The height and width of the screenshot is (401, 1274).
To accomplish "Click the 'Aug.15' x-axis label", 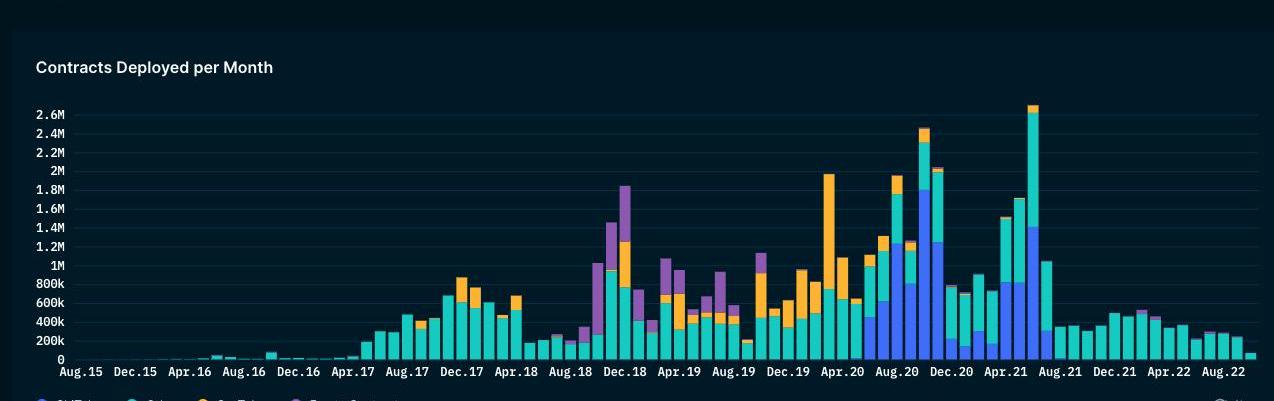I will click(x=81, y=372).
